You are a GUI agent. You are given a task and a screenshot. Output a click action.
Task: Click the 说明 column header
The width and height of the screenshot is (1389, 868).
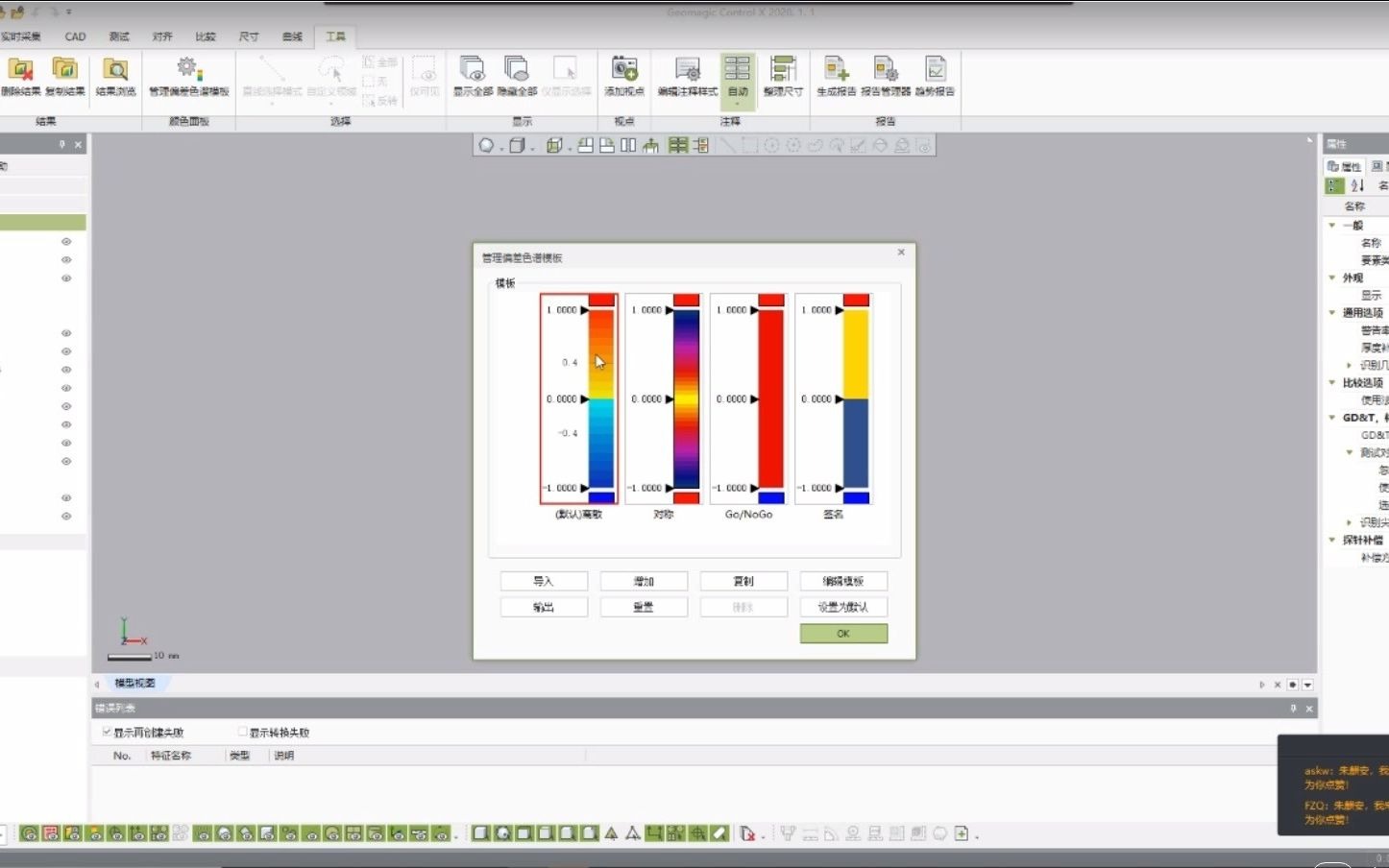pyautogui.click(x=284, y=756)
